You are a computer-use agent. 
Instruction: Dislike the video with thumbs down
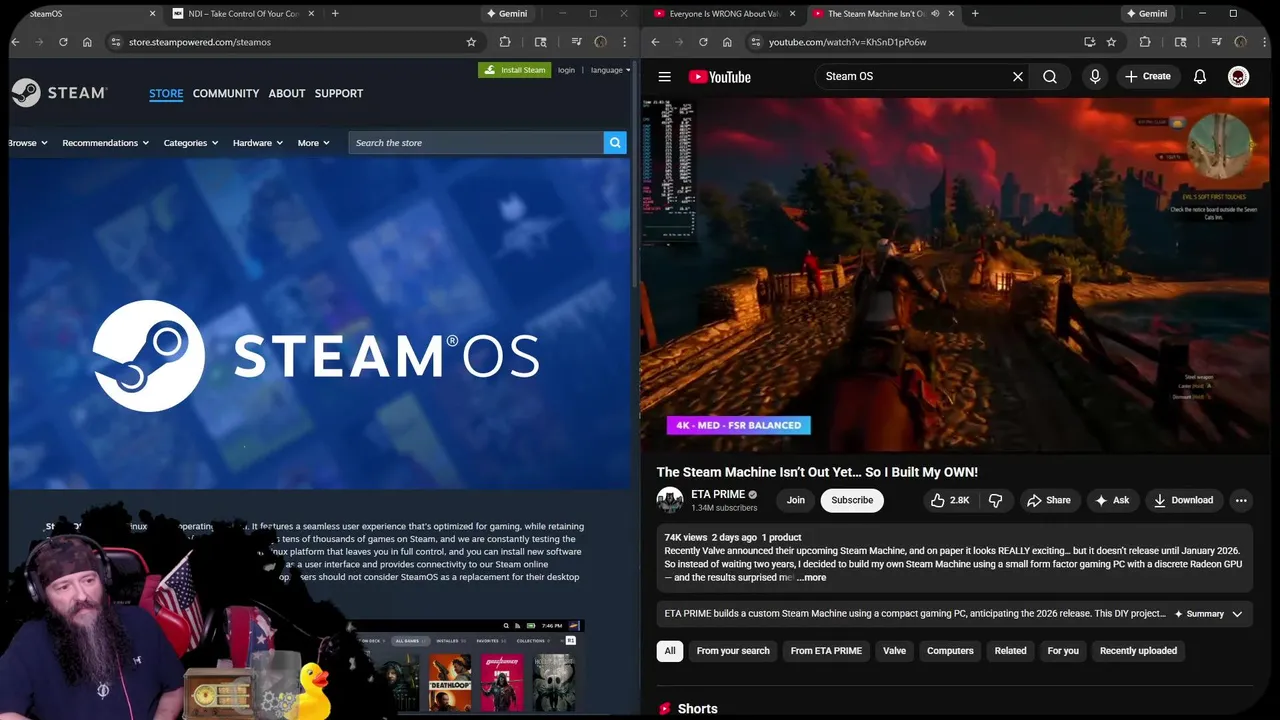coord(996,500)
